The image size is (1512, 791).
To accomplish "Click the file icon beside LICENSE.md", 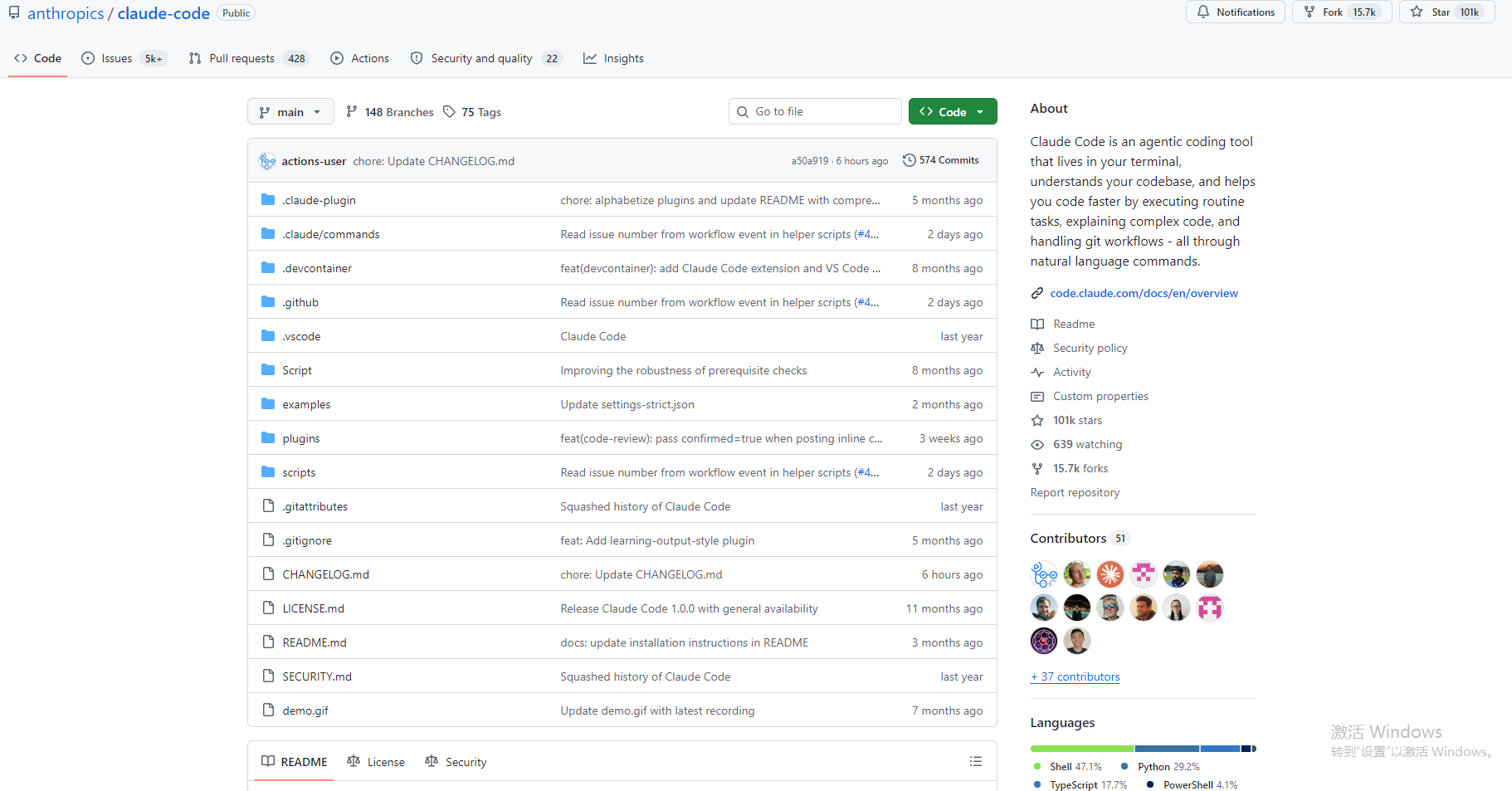I will tap(268, 608).
